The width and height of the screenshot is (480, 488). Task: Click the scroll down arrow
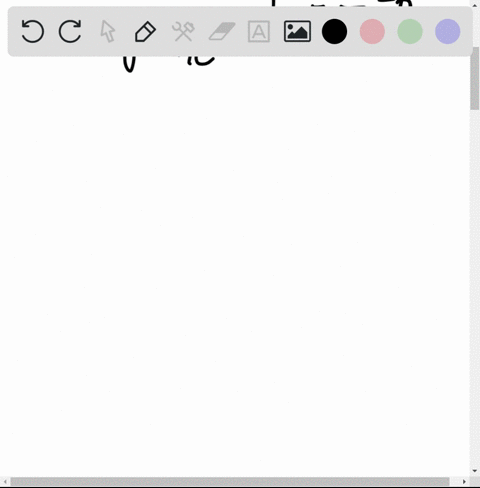pyautogui.click(x=475, y=471)
